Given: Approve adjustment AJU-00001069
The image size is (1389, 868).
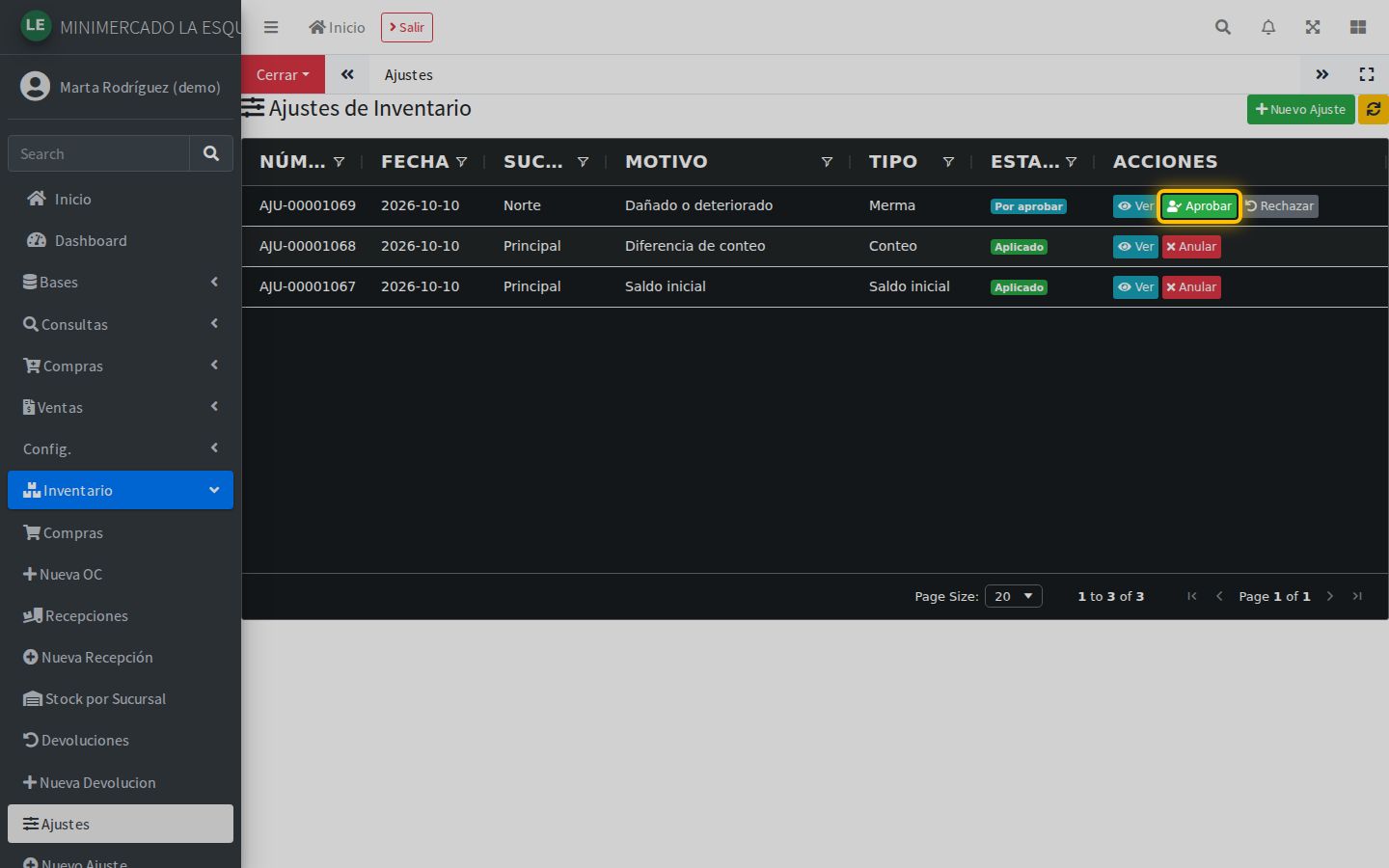Looking at the screenshot, I should click(x=1199, y=206).
